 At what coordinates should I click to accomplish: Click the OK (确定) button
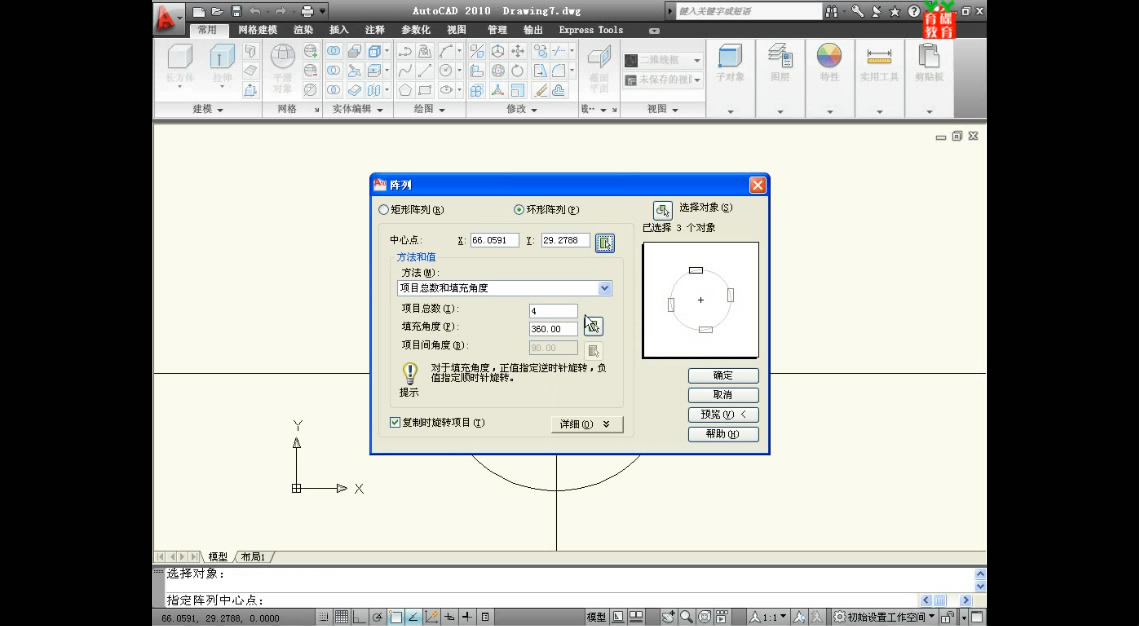point(723,375)
